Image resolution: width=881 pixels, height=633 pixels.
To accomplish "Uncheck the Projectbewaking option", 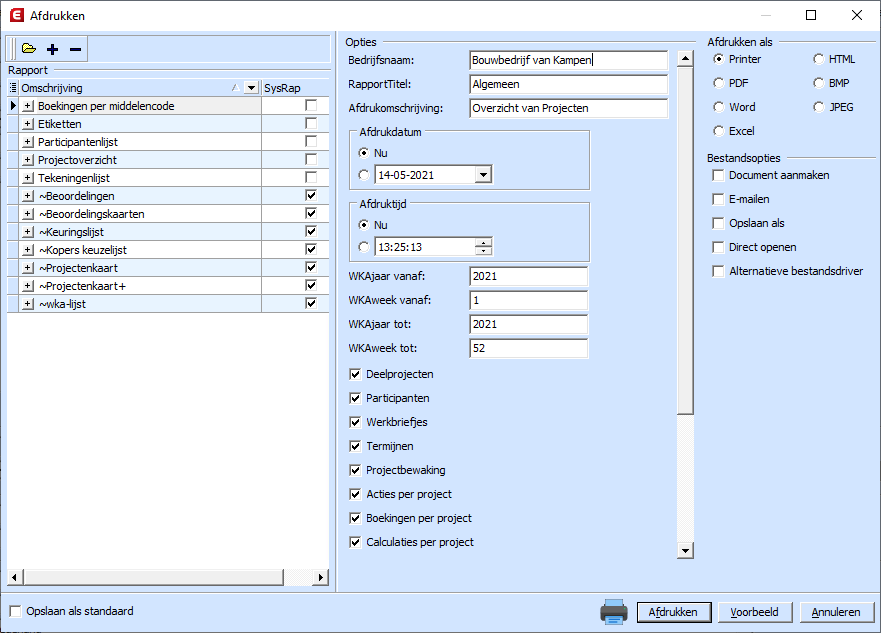I will pyautogui.click(x=355, y=470).
